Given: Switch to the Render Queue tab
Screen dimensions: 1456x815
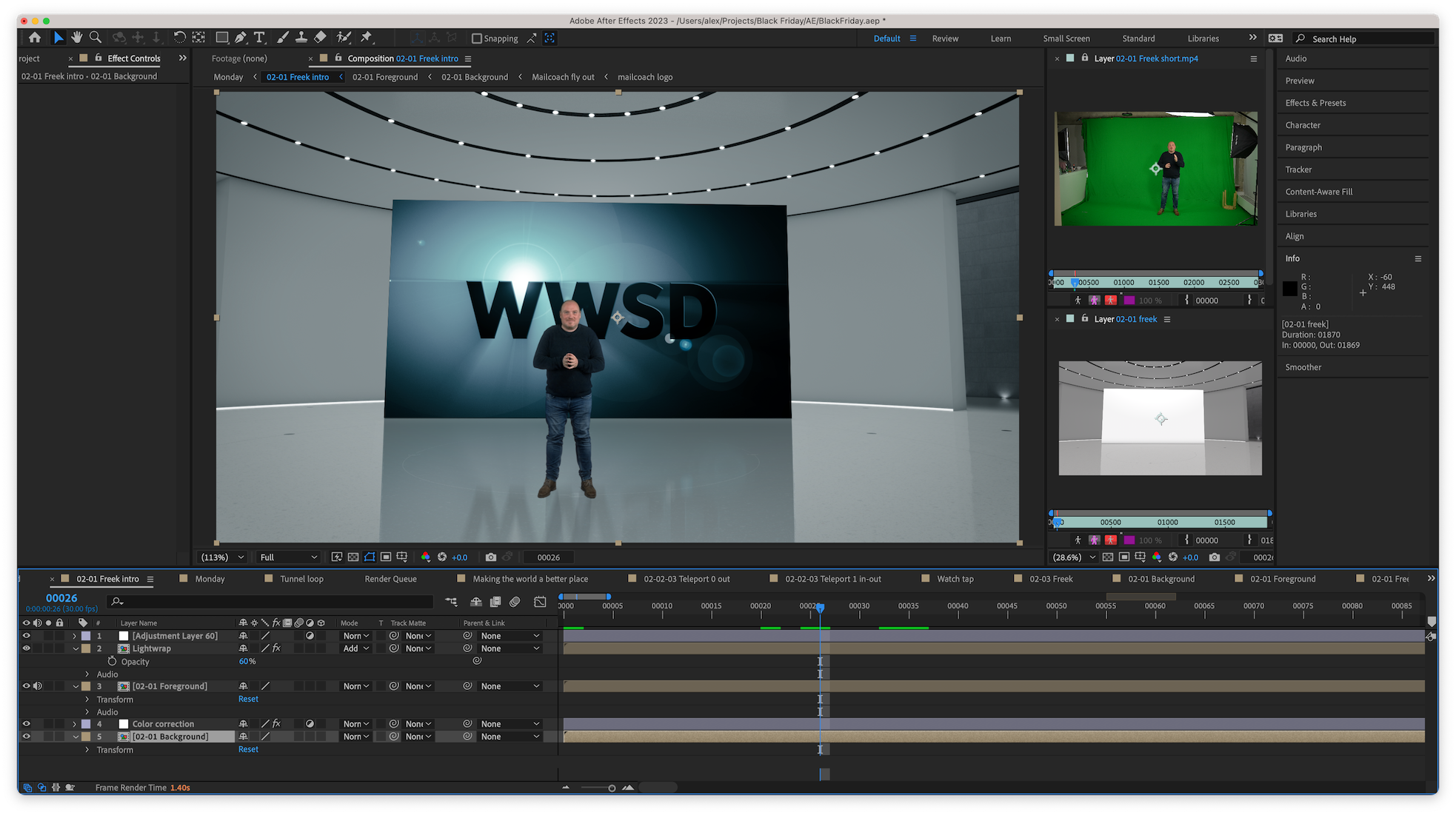Looking at the screenshot, I should point(390,579).
